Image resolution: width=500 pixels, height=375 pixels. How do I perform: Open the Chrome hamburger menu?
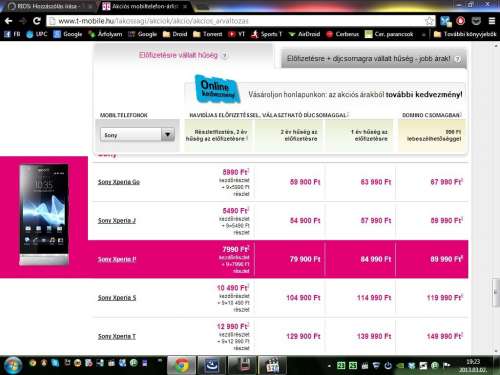coord(492,21)
